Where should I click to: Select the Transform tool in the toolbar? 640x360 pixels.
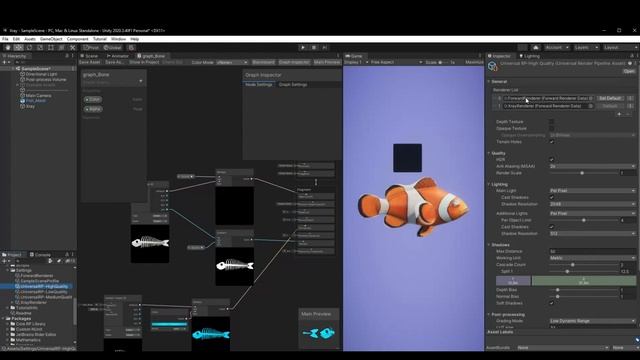[61, 48]
